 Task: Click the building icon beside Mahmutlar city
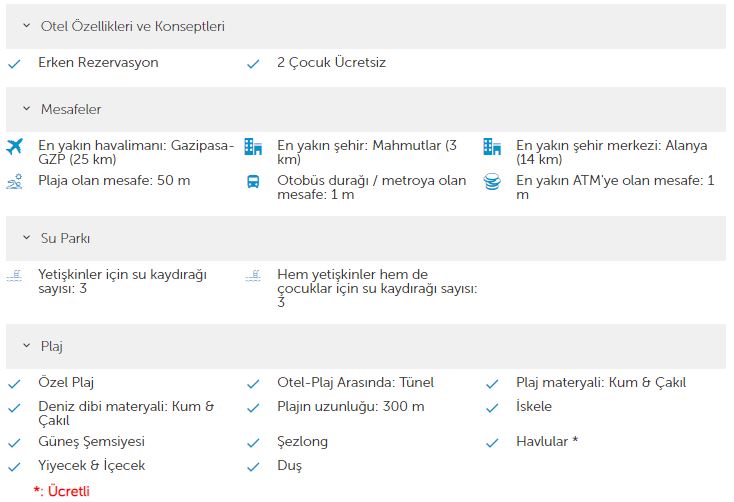click(253, 147)
